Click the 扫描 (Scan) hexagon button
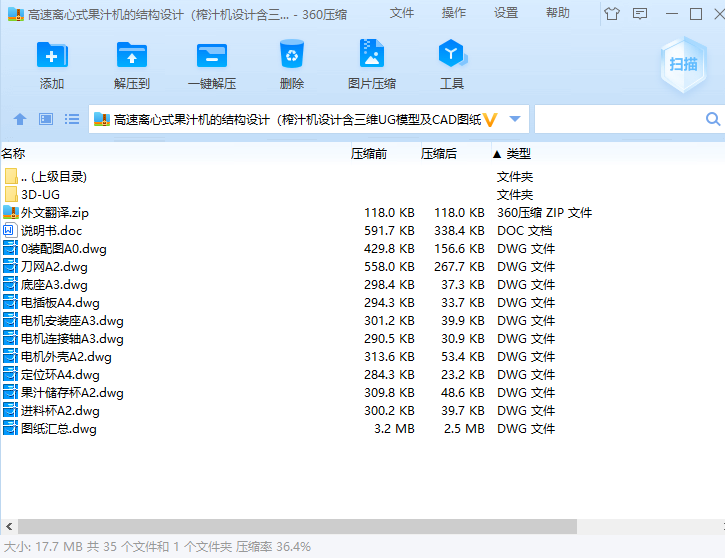 (x=684, y=64)
